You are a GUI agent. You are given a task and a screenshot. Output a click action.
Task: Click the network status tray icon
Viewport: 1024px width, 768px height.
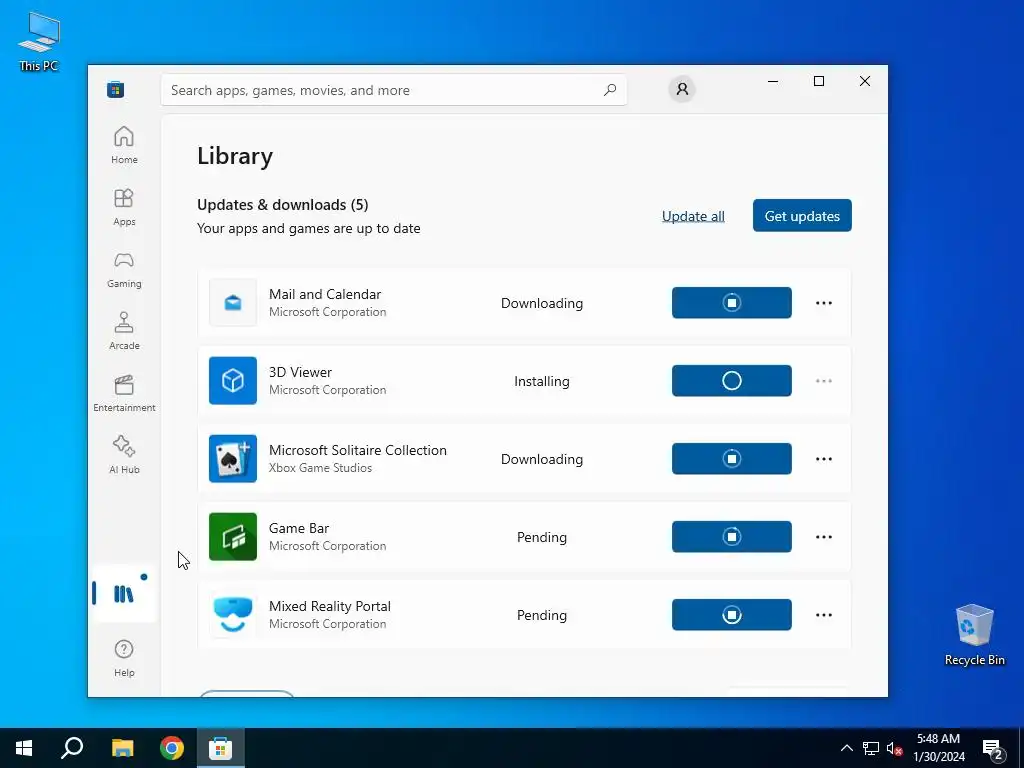point(871,748)
